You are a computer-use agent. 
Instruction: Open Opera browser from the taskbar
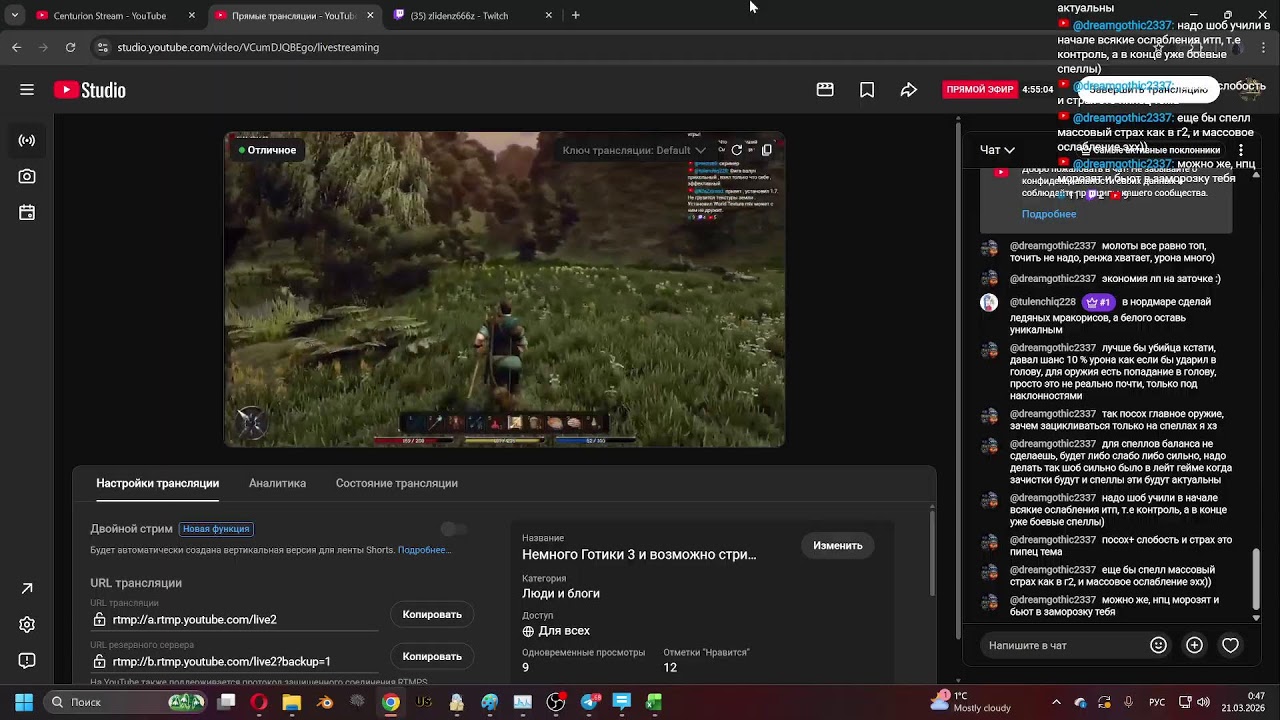pyautogui.click(x=259, y=702)
